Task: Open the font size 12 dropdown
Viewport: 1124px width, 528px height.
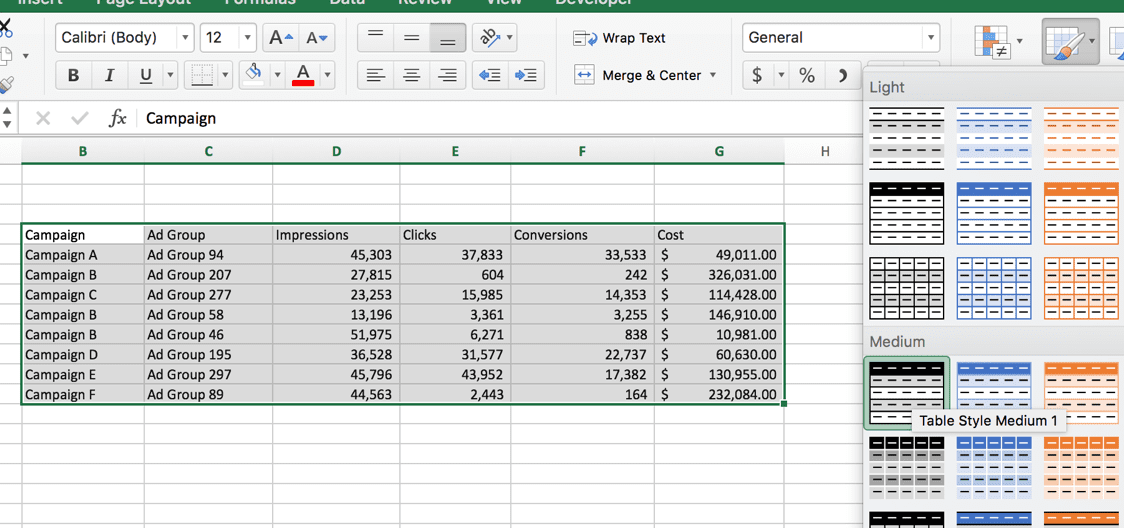Action: [x=228, y=38]
